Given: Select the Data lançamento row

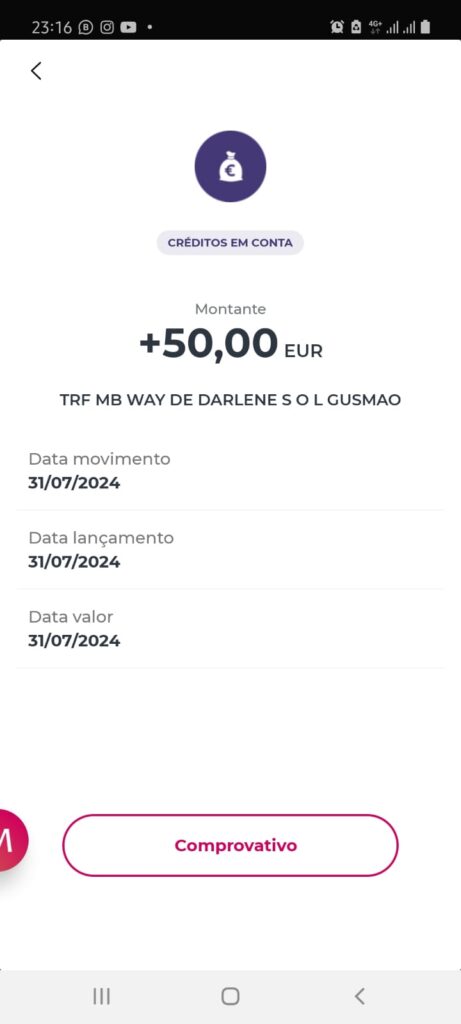Looking at the screenshot, I should (x=230, y=550).
